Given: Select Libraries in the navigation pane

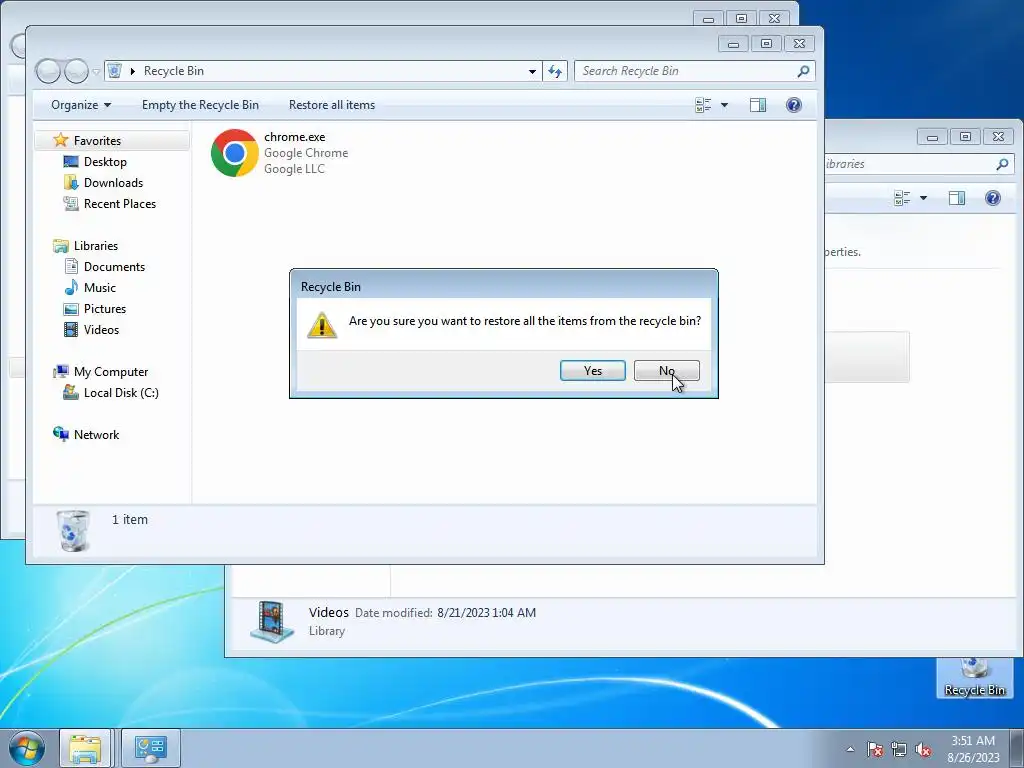Looking at the screenshot, I should [95, 246].
